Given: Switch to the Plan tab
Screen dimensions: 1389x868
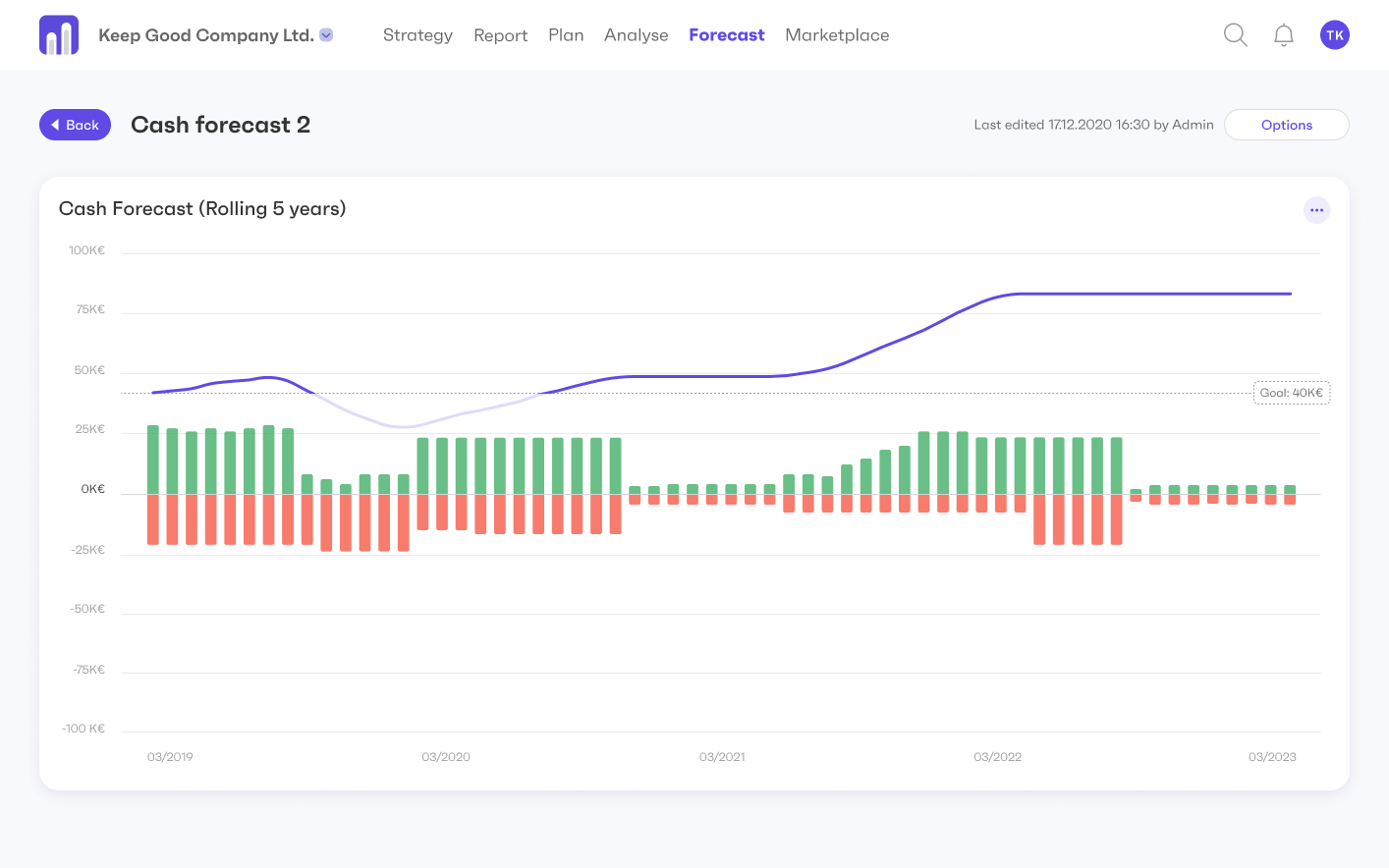Looking at the screenshot, I should click(566, 35).
